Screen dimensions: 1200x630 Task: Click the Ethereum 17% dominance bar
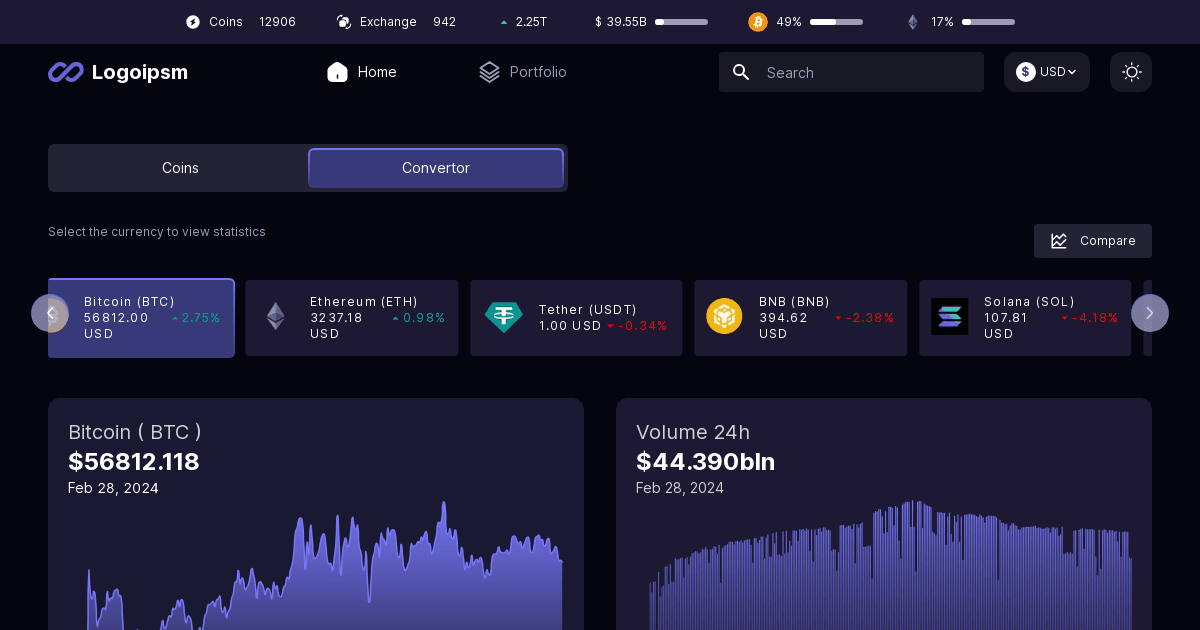pyautogui.click(x=988, y=22)
